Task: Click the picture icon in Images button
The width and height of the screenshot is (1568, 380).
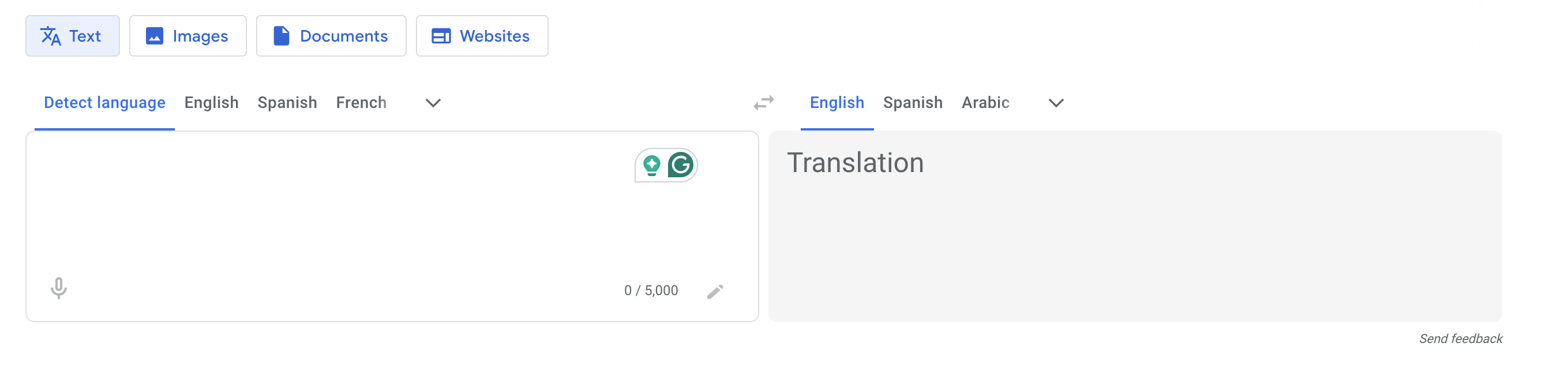Action: tap(155, 36)
